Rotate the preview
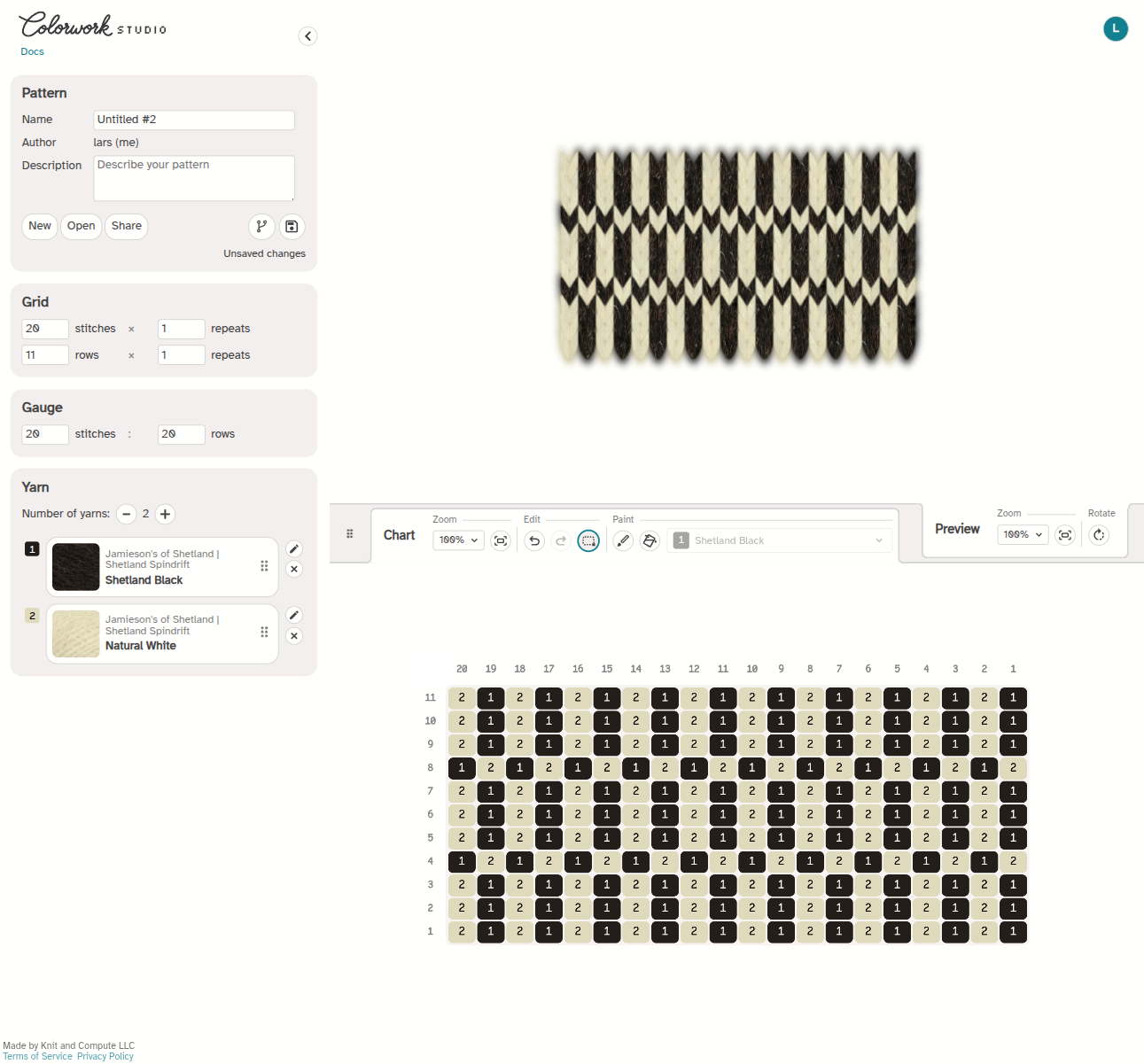1144x1064 pixels. 1099,535
